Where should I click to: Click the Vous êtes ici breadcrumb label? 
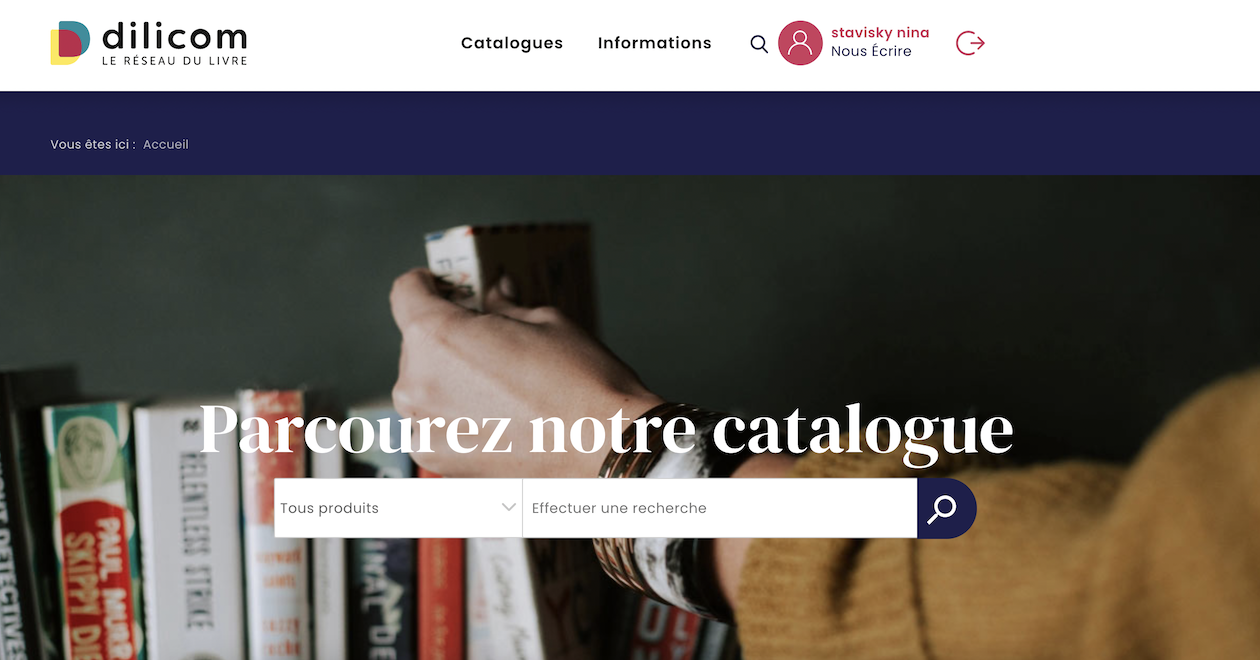click(x=93, y=144)
